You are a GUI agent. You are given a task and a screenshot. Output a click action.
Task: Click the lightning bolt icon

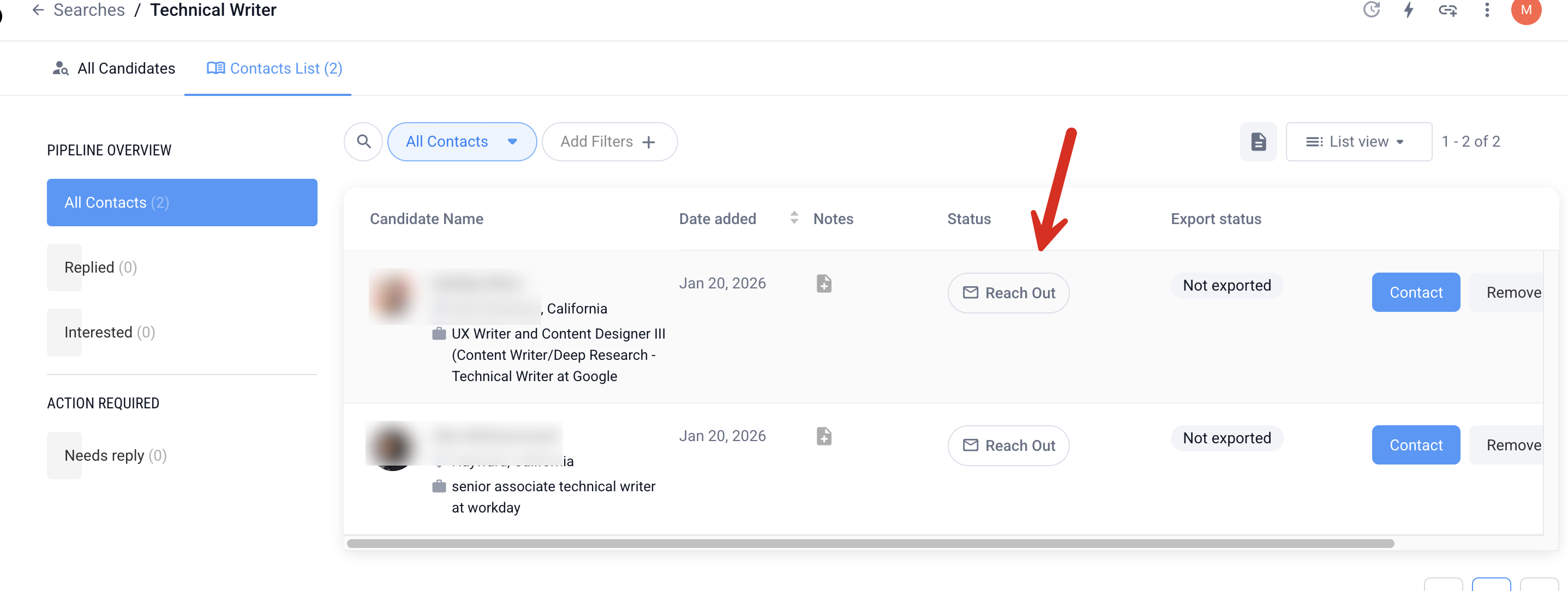click(1409, 10)
